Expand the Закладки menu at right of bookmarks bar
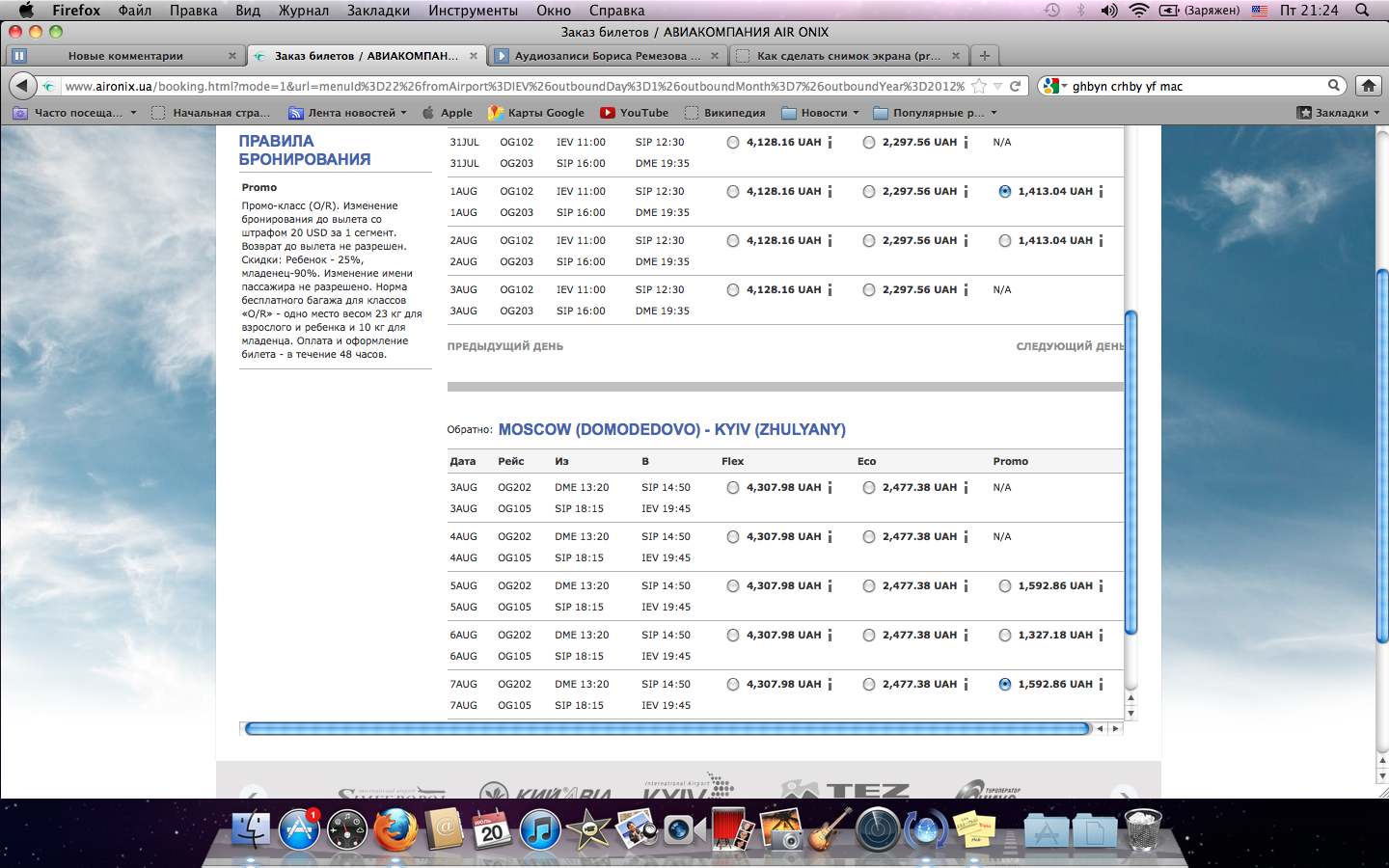The image size is (1389, 868). click(x=1338, y=113)
